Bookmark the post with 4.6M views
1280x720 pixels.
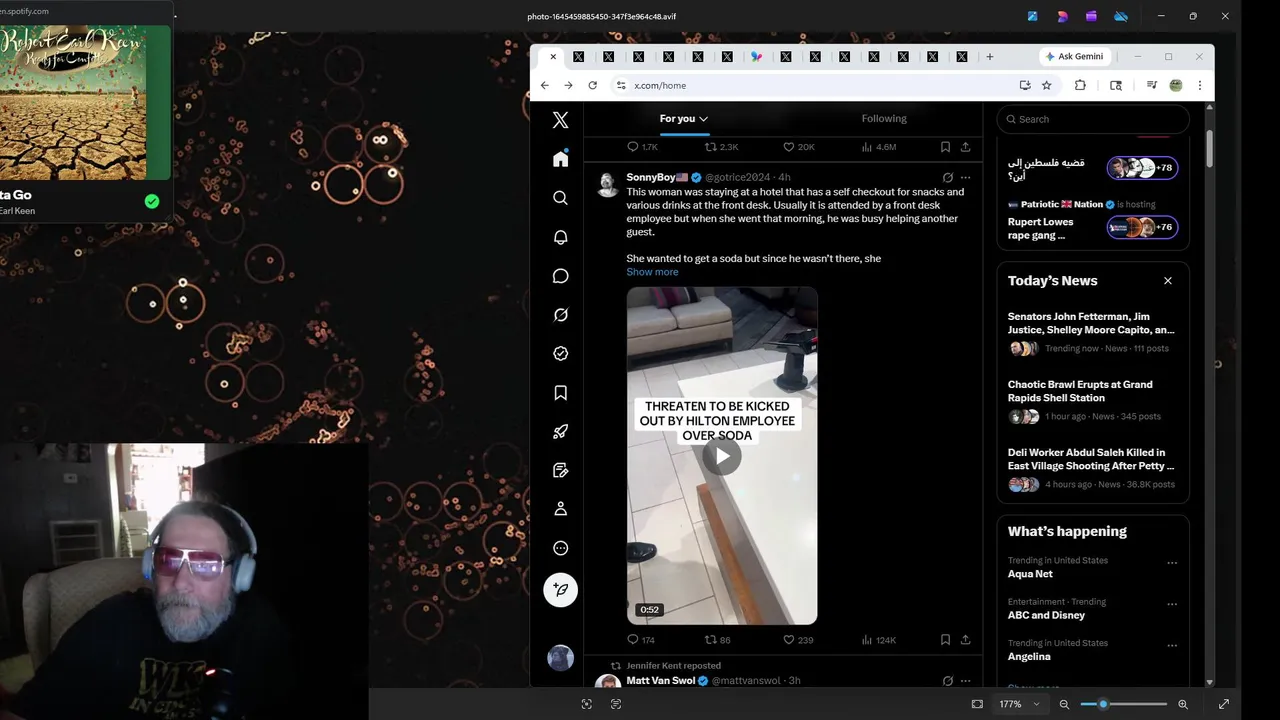(945, 147)
